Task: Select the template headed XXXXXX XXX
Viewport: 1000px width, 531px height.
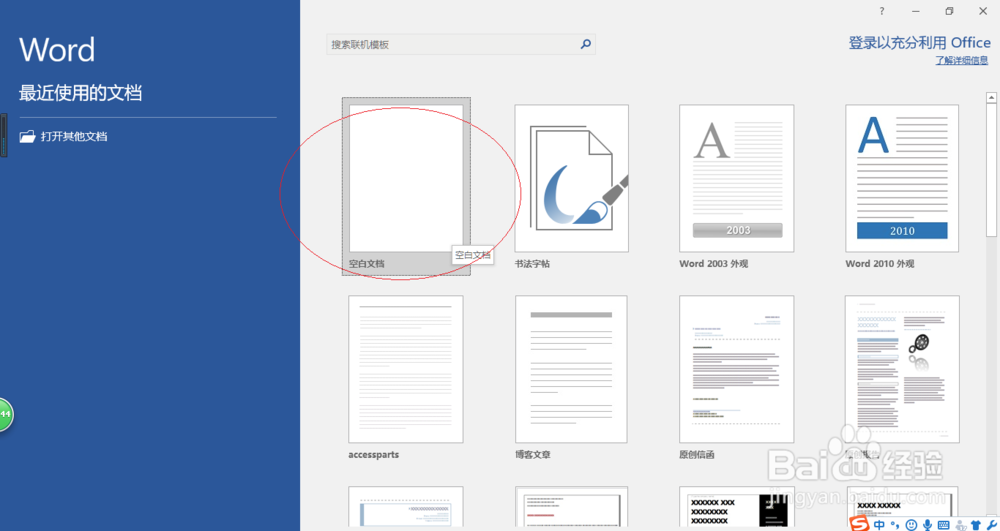Action: tap(737, 509)
